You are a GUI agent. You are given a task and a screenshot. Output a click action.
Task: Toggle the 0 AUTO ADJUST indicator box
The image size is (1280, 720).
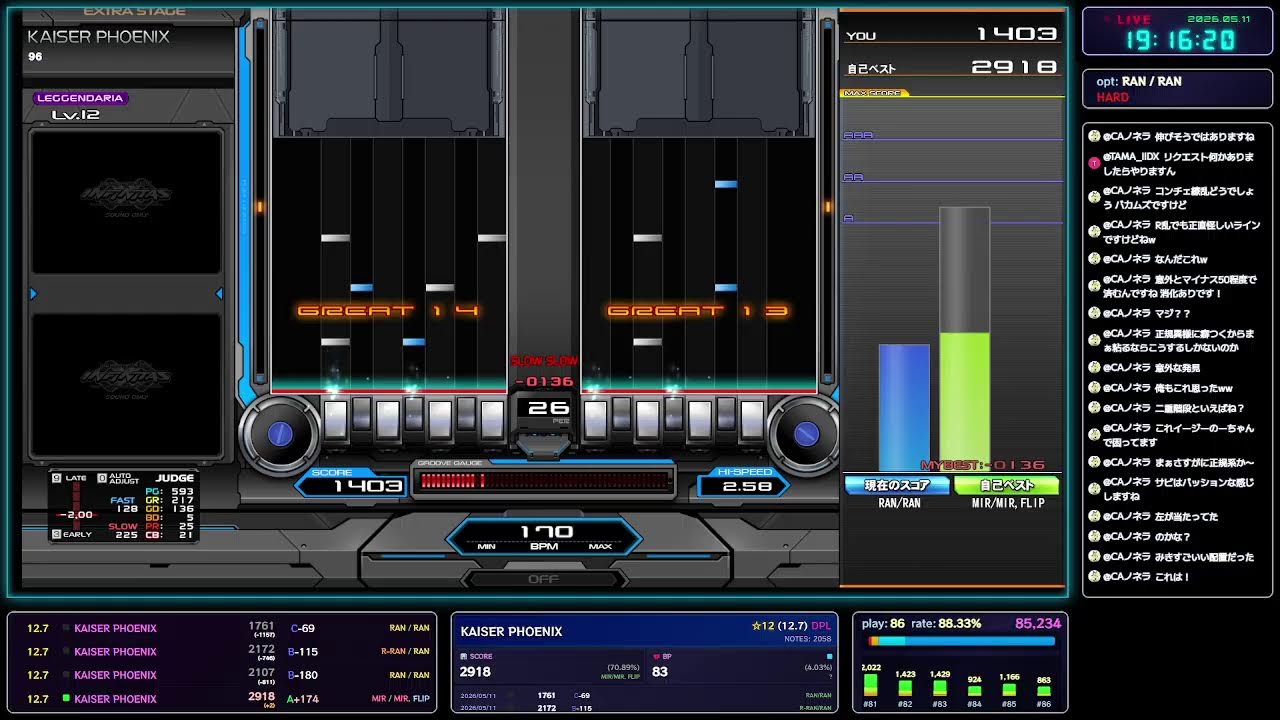100,478
